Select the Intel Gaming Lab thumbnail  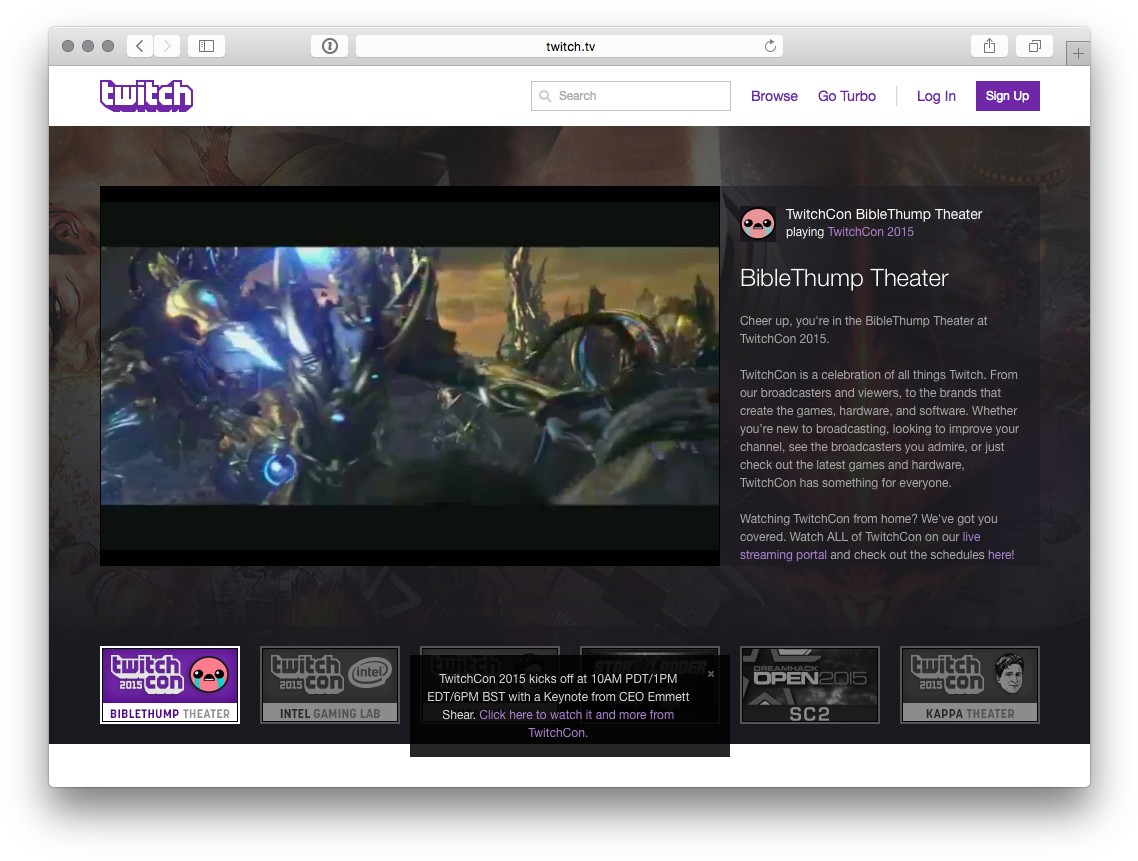[330, 685]
